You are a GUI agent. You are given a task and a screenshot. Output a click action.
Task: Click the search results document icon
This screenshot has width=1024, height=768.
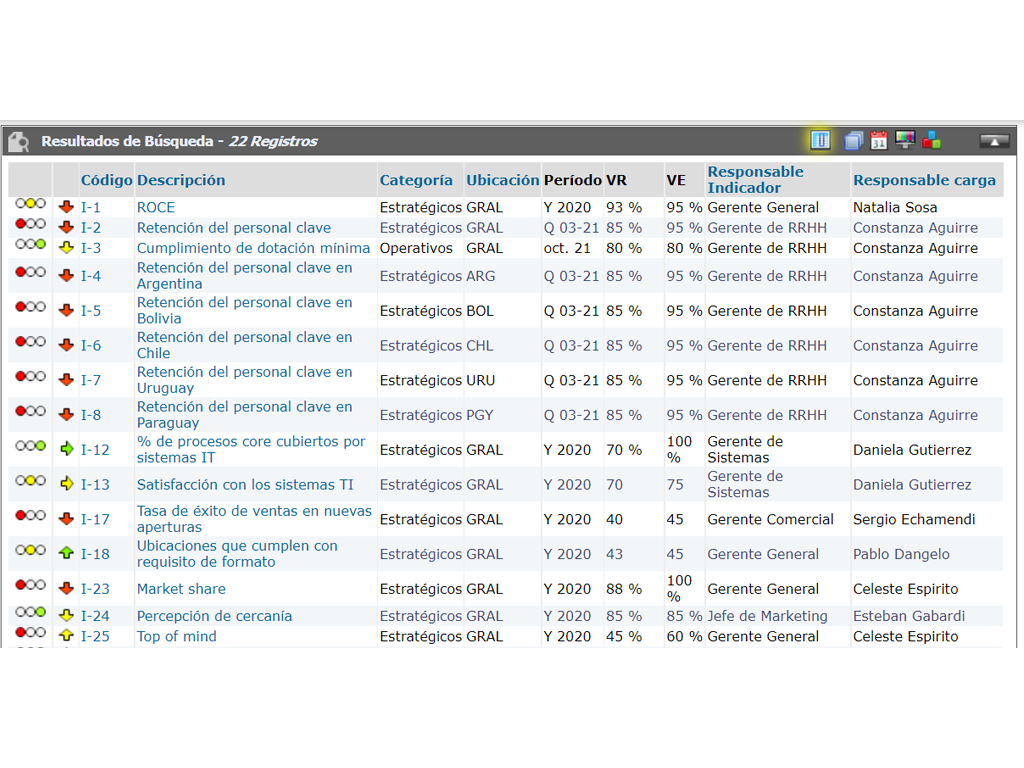point(19,141)
